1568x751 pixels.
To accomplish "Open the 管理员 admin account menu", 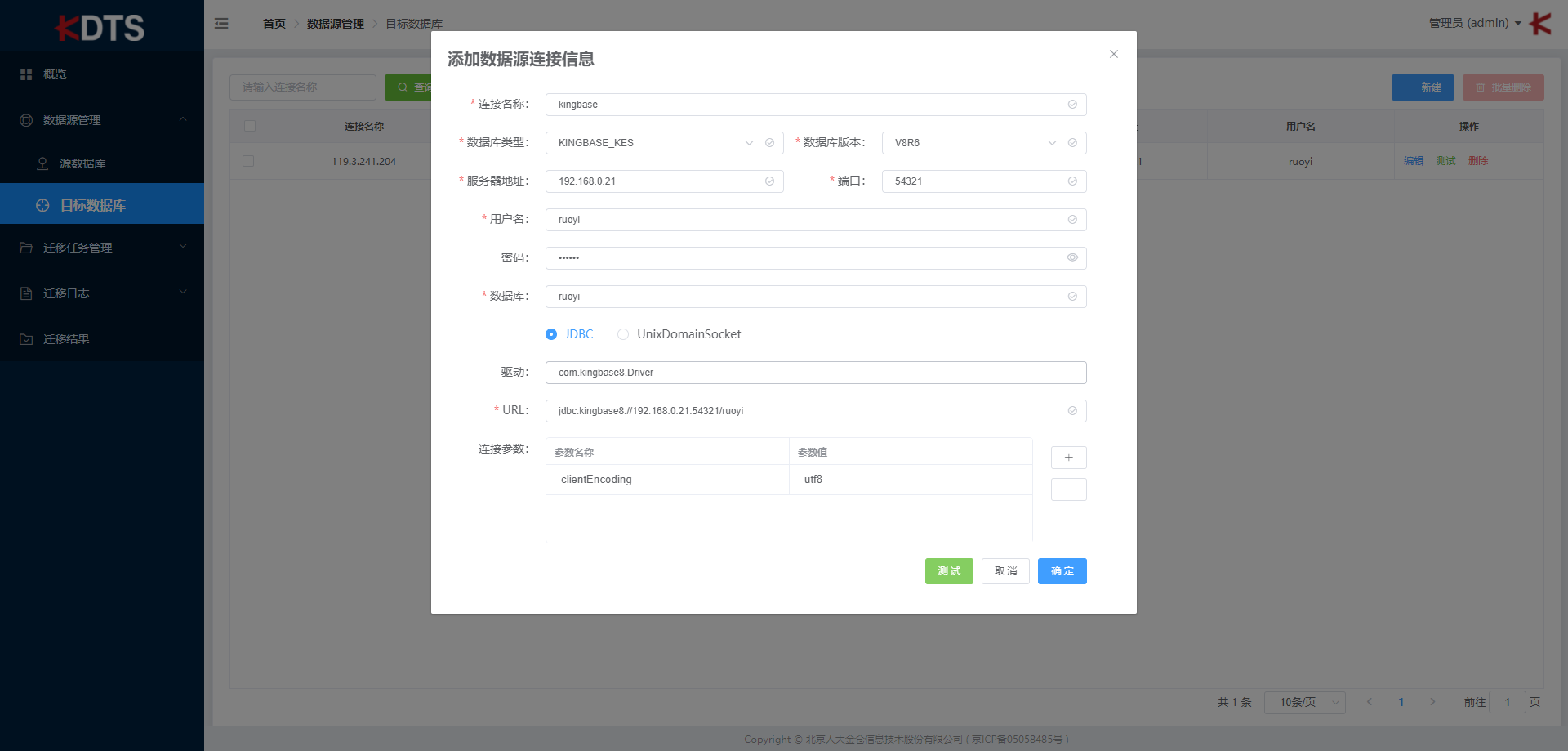I will [1470, 23].
